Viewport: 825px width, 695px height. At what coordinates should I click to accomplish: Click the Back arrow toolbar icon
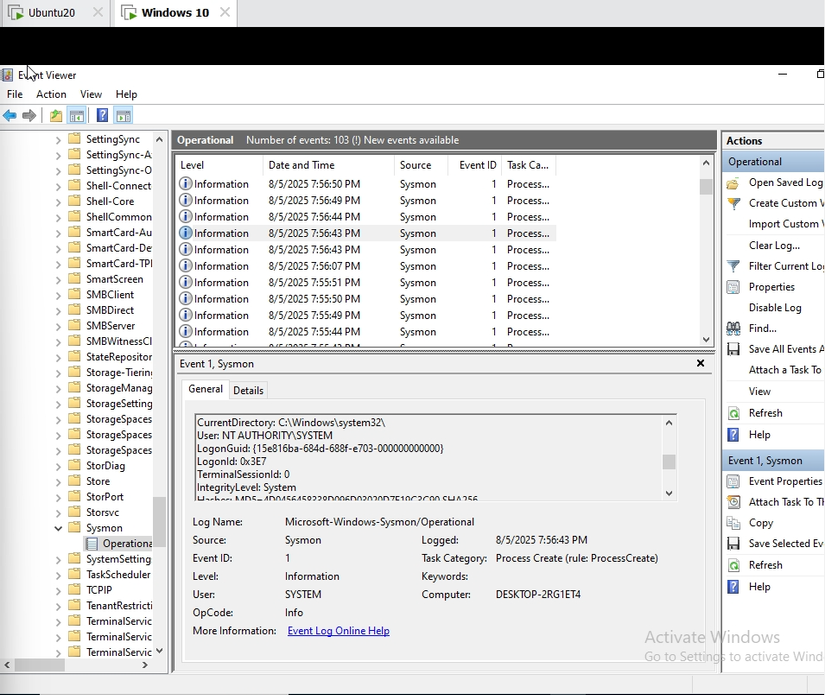[9, 115]
